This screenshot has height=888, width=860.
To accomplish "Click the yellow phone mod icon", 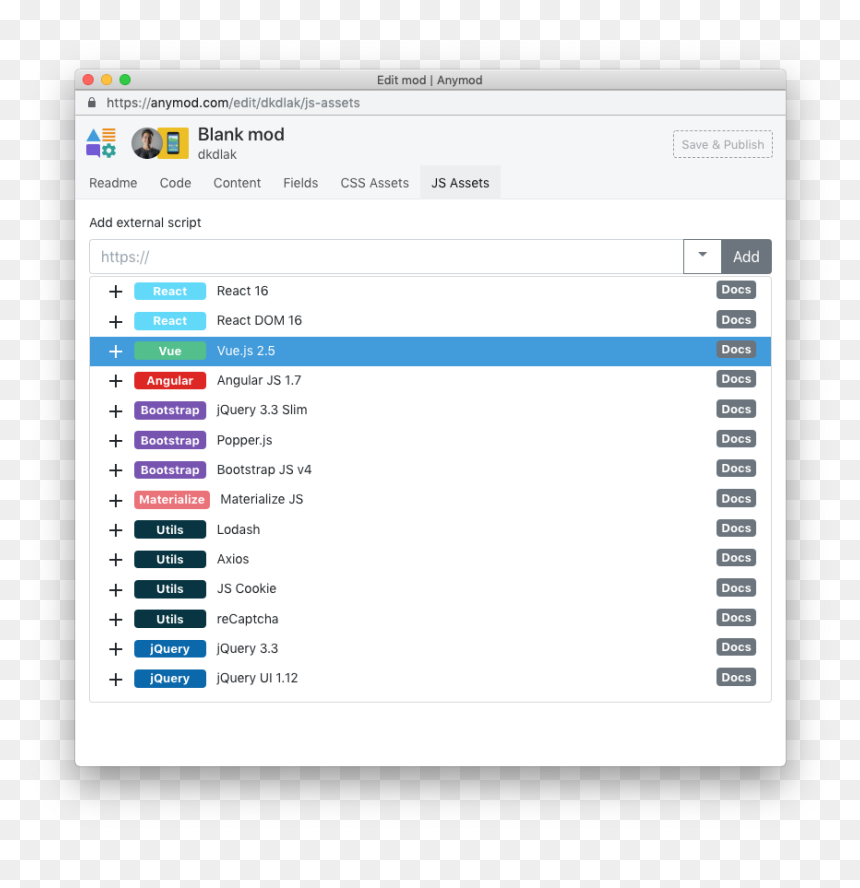I will coord(173,143).
